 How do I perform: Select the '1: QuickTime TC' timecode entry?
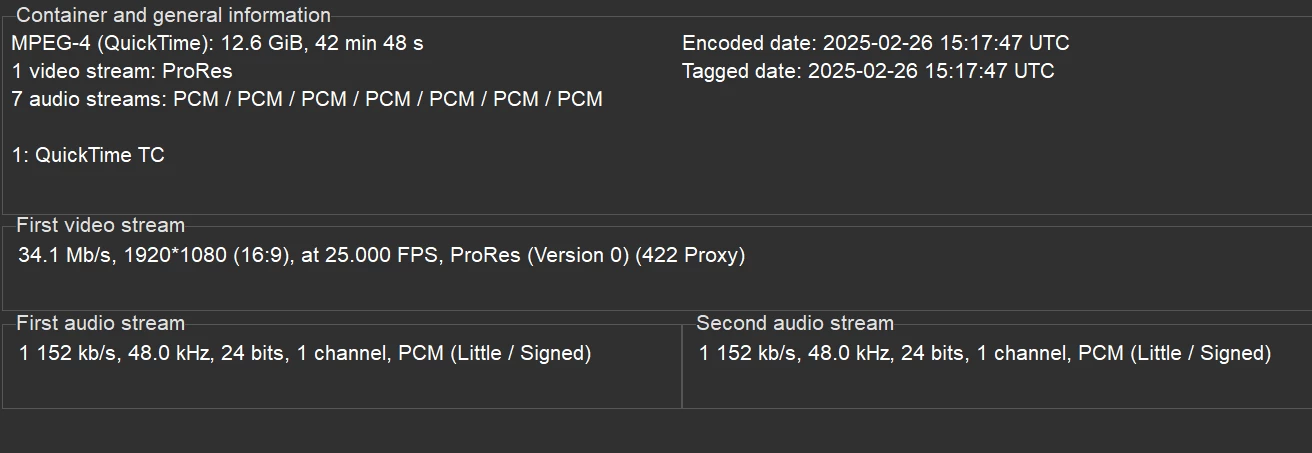[x=88, y=155]
